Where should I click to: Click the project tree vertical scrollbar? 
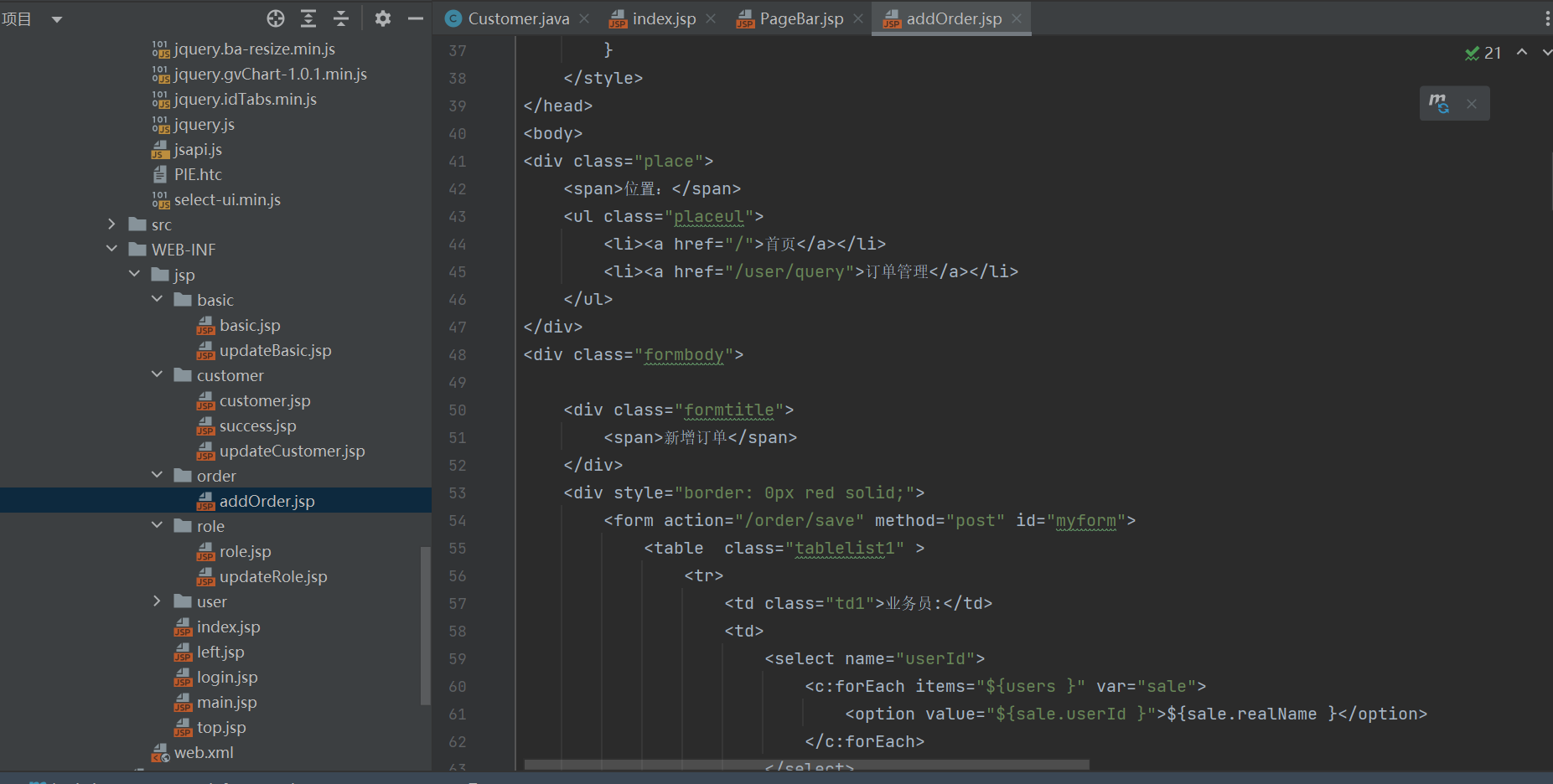425,624
